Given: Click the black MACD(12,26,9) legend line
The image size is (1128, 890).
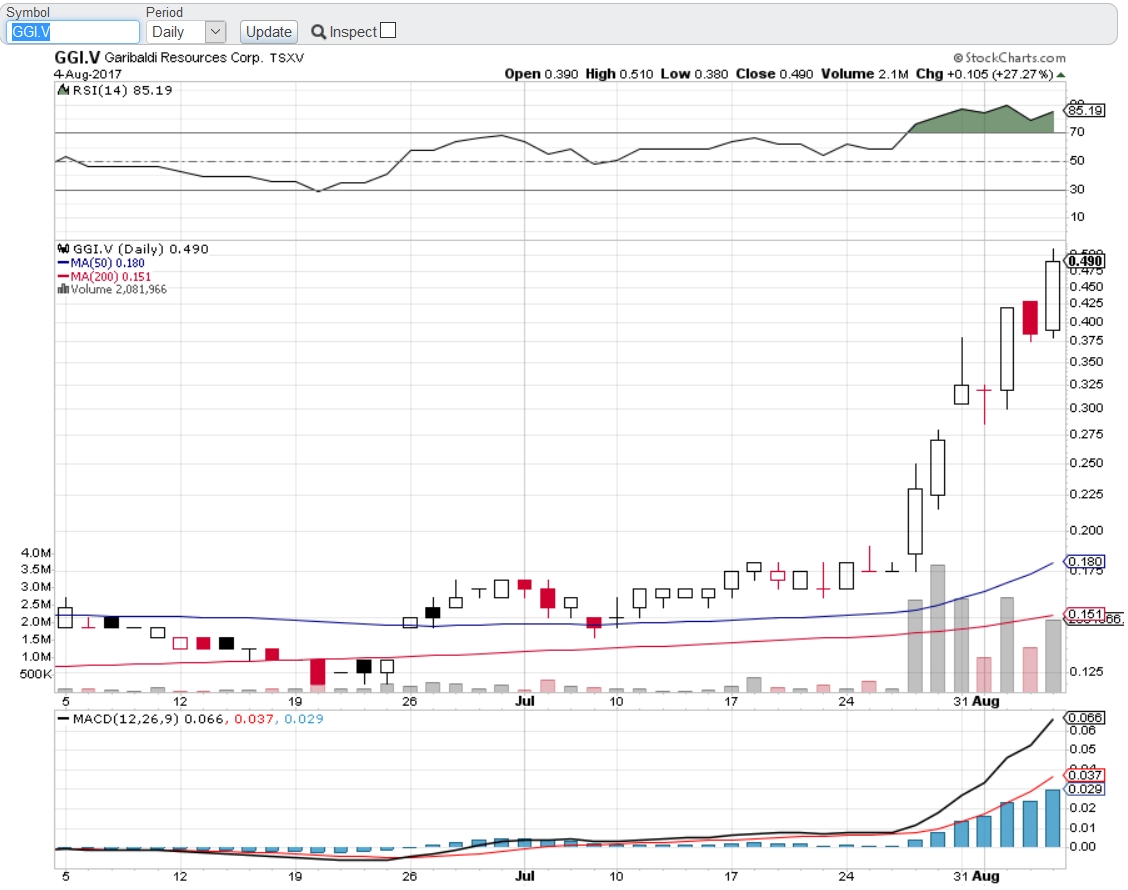Looking at the screenshot, I should pos(63,719).
